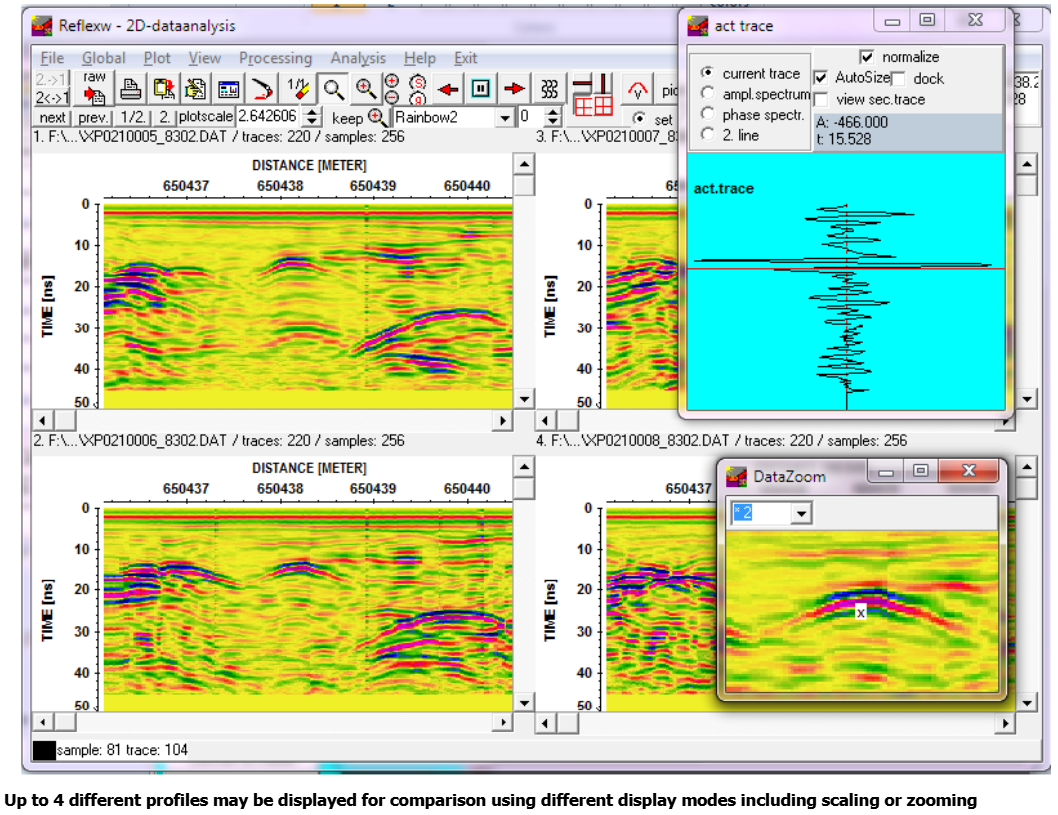Screen dimensions: 1058x815
Task: Click the zoom-in magnifier with plus sign
Action: 366,90
